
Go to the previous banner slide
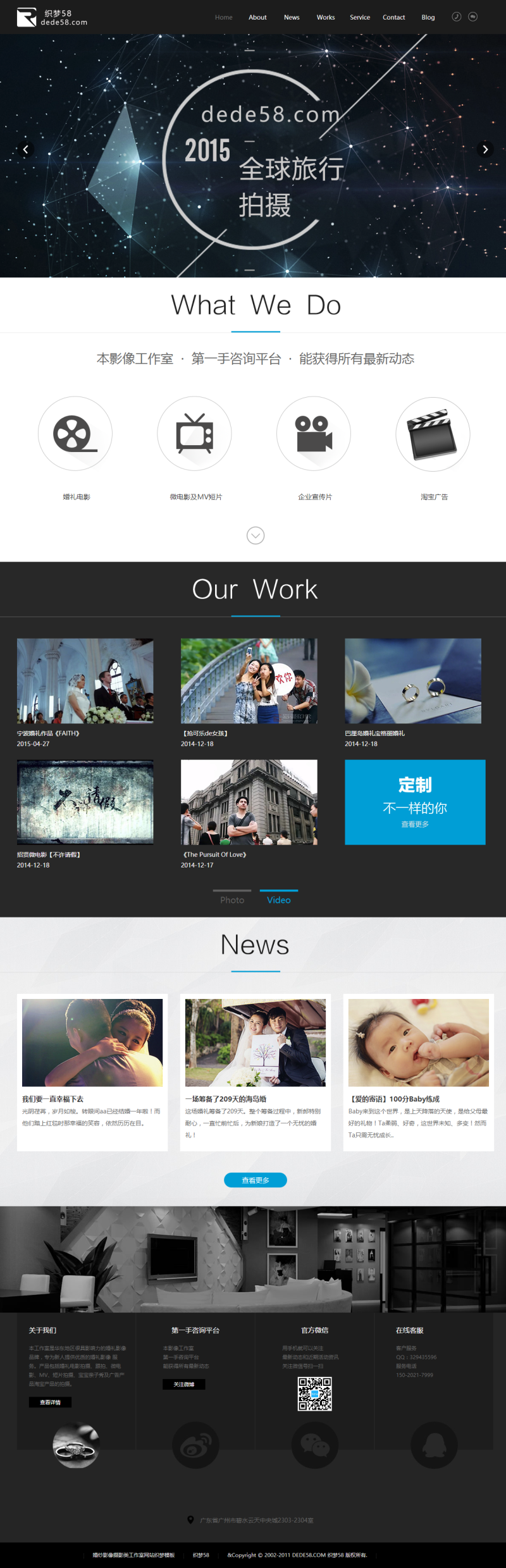point(25,150)
